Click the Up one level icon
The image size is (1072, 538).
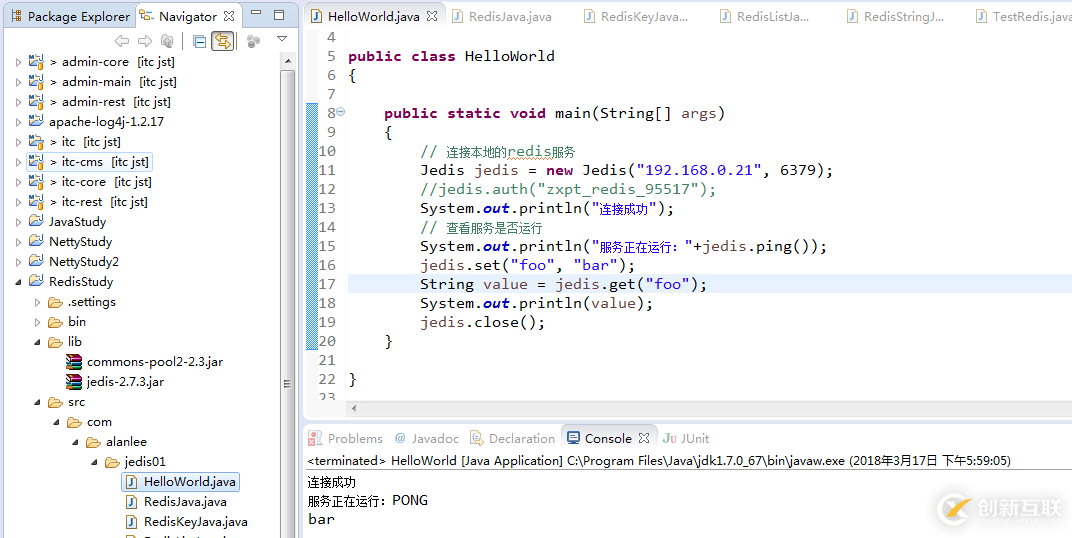pyautogui.click(x=168, y=41)
